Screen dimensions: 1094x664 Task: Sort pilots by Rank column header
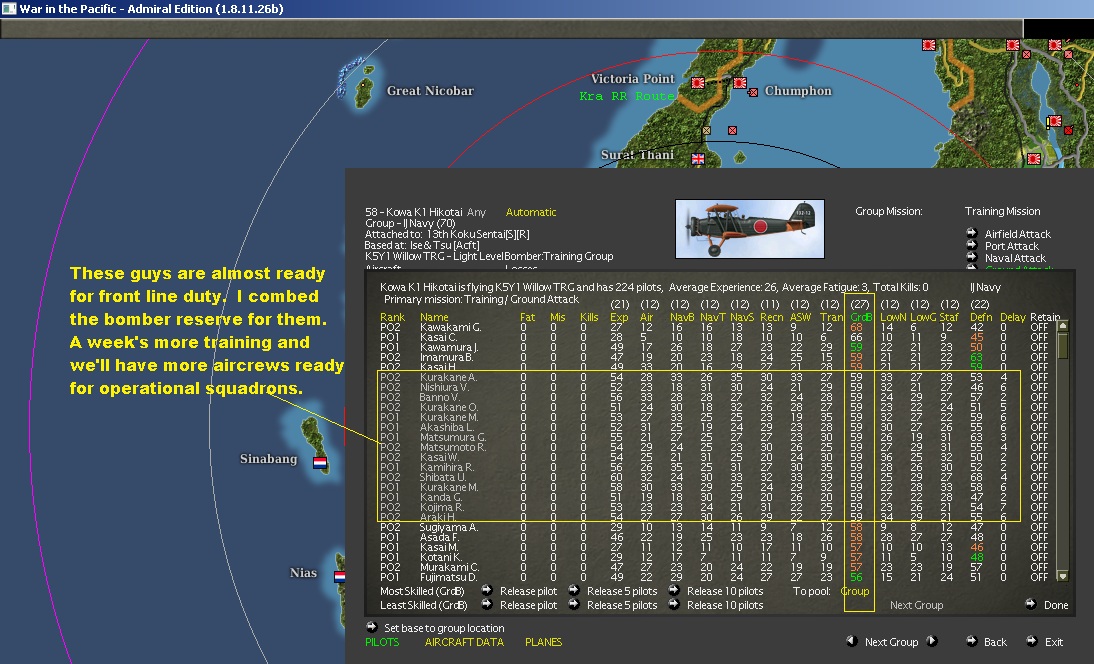[392, 317]
